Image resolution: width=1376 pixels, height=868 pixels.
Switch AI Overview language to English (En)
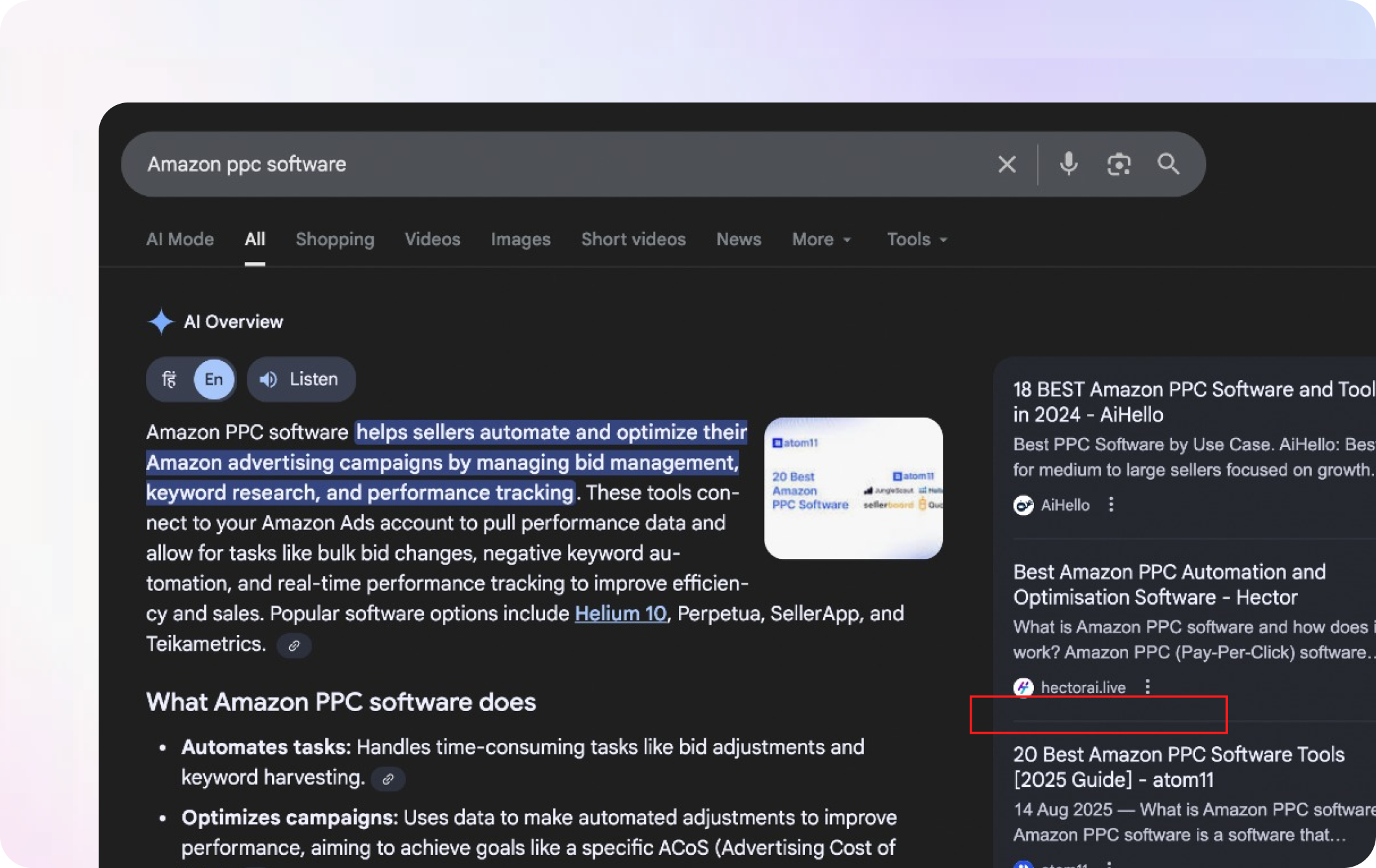point(214,380)
